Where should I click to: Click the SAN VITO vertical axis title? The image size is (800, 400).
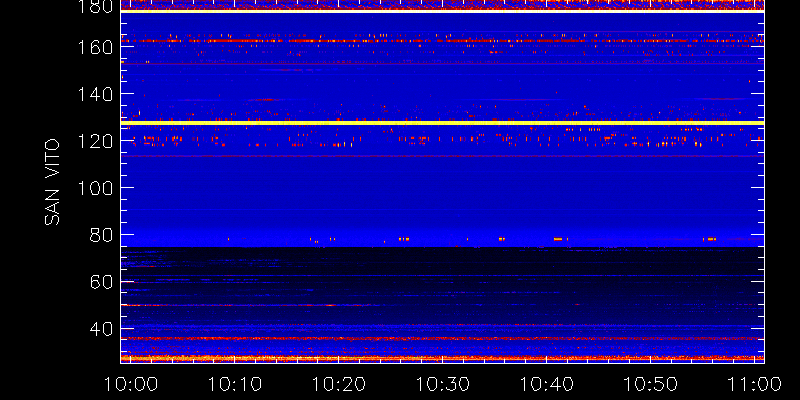click(52, 183)
